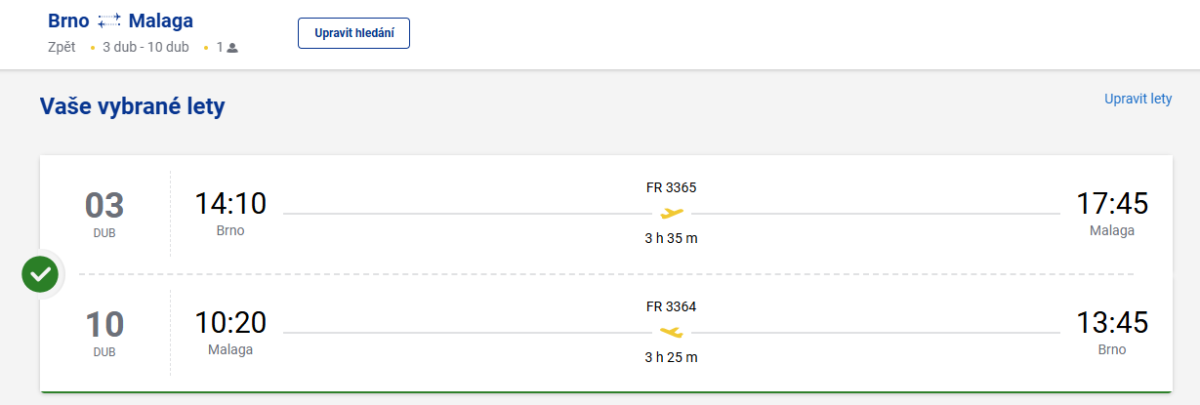Select the 10 DUB return date
1200x405 pixels.
104,331
